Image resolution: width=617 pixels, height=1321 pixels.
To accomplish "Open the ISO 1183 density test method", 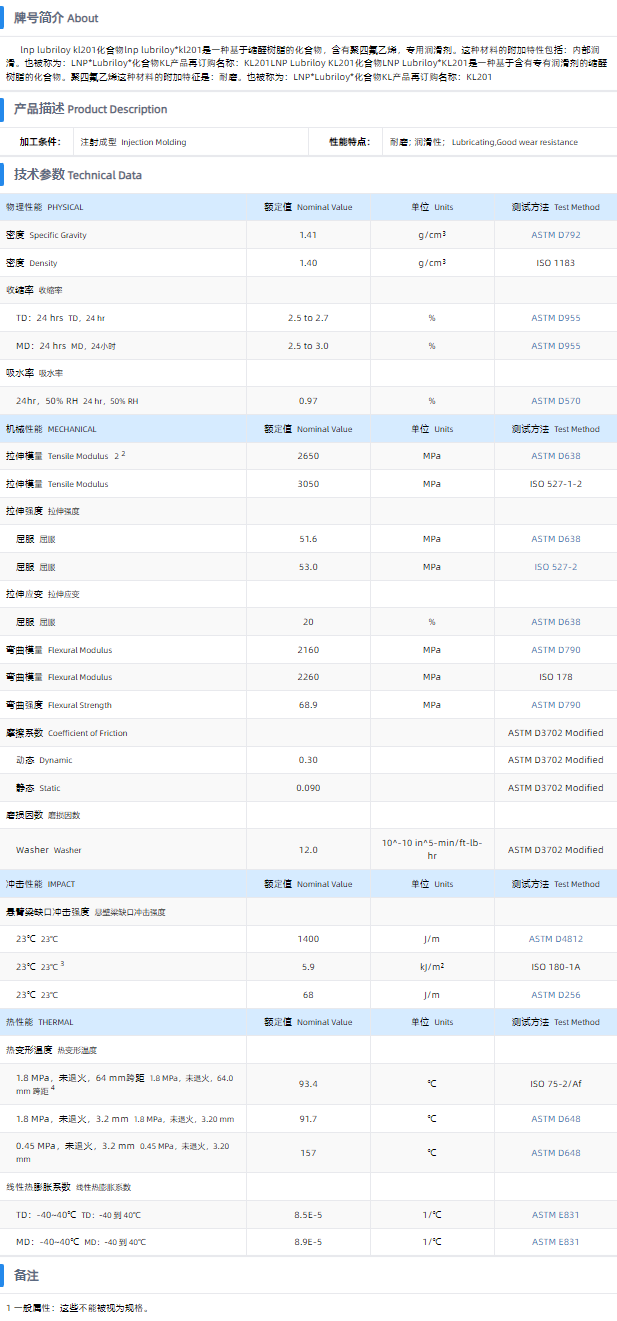I will (x=555, y=263).
